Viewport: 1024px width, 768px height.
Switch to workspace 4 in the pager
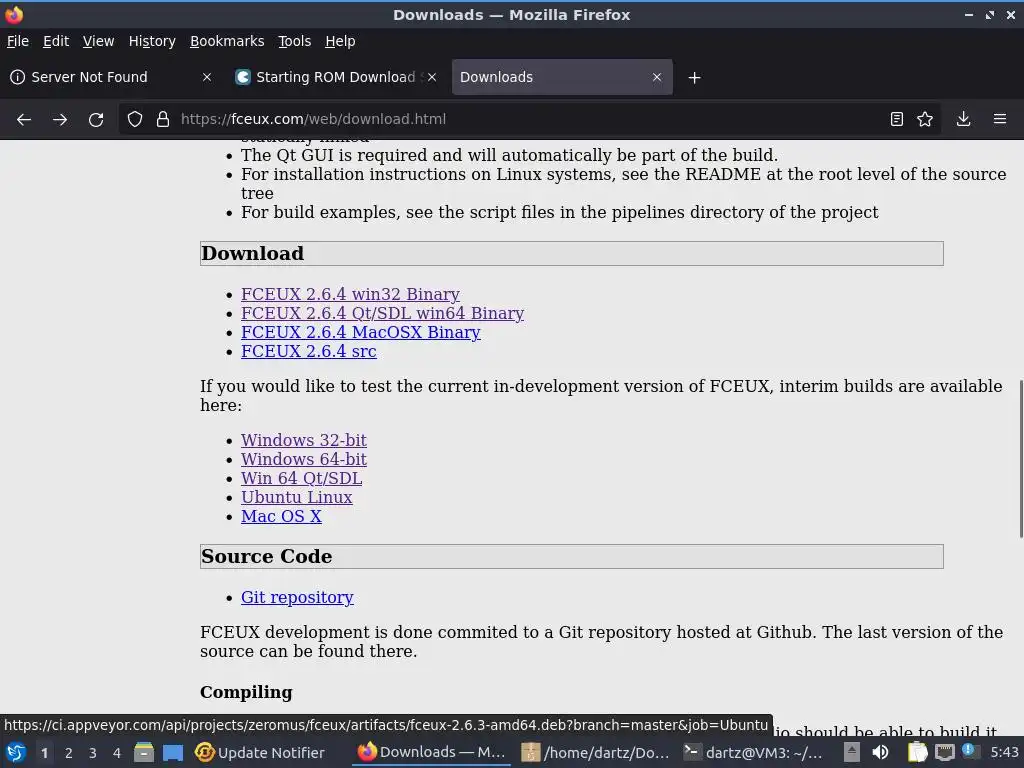point(117,753)
